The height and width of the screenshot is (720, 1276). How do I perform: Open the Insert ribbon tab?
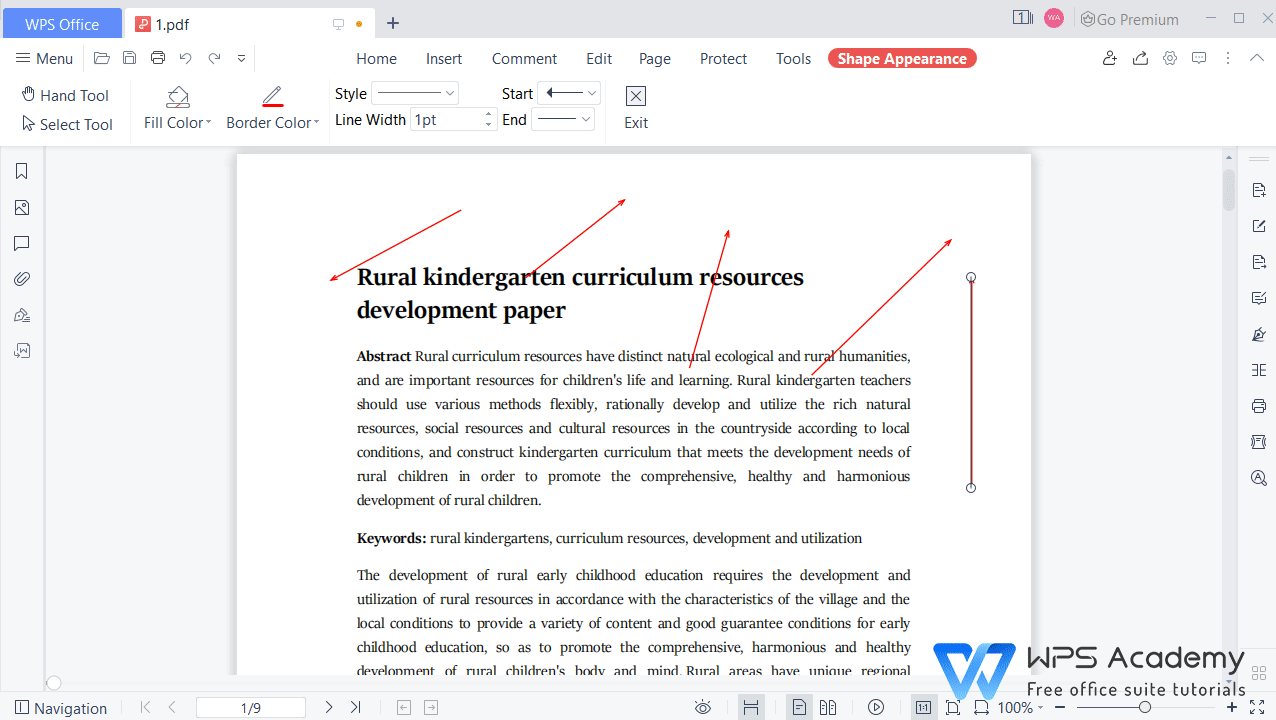443,58
